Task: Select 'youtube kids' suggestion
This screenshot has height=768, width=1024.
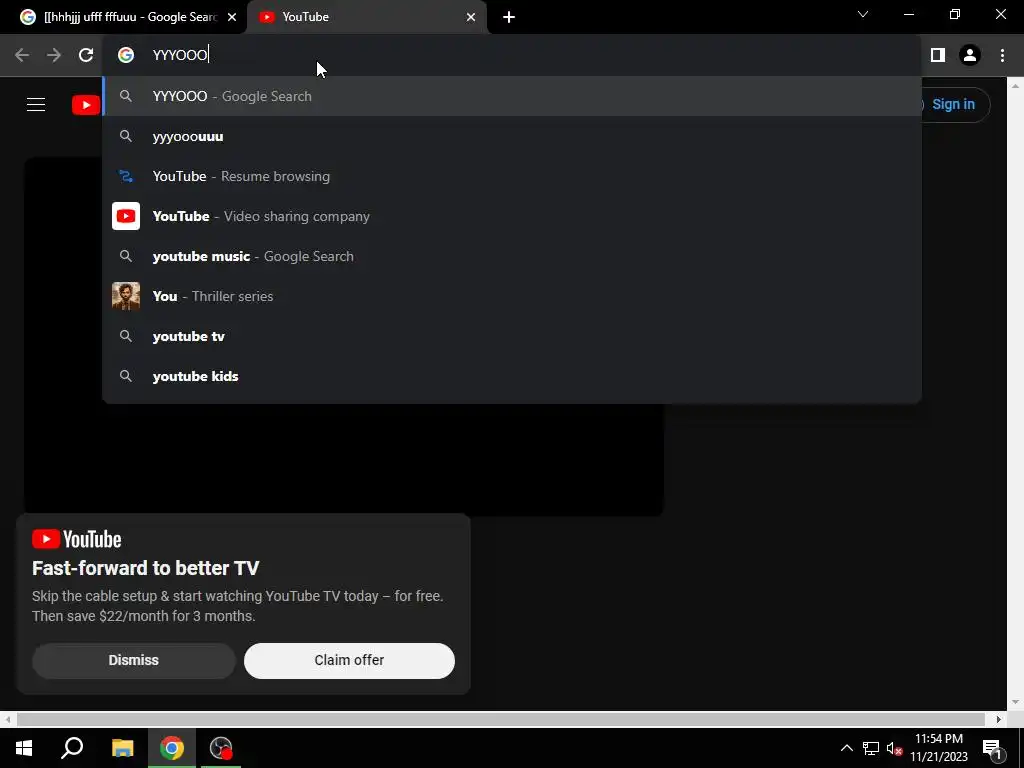Action: click(512, 376)
